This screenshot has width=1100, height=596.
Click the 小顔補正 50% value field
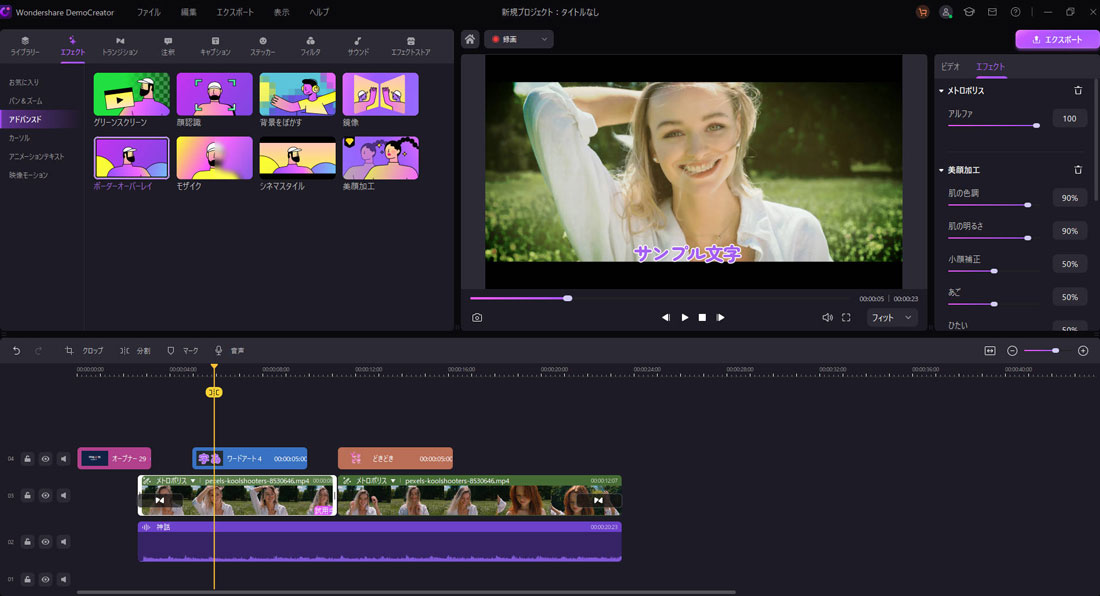pyautogui.click(x=1069, y=264)
